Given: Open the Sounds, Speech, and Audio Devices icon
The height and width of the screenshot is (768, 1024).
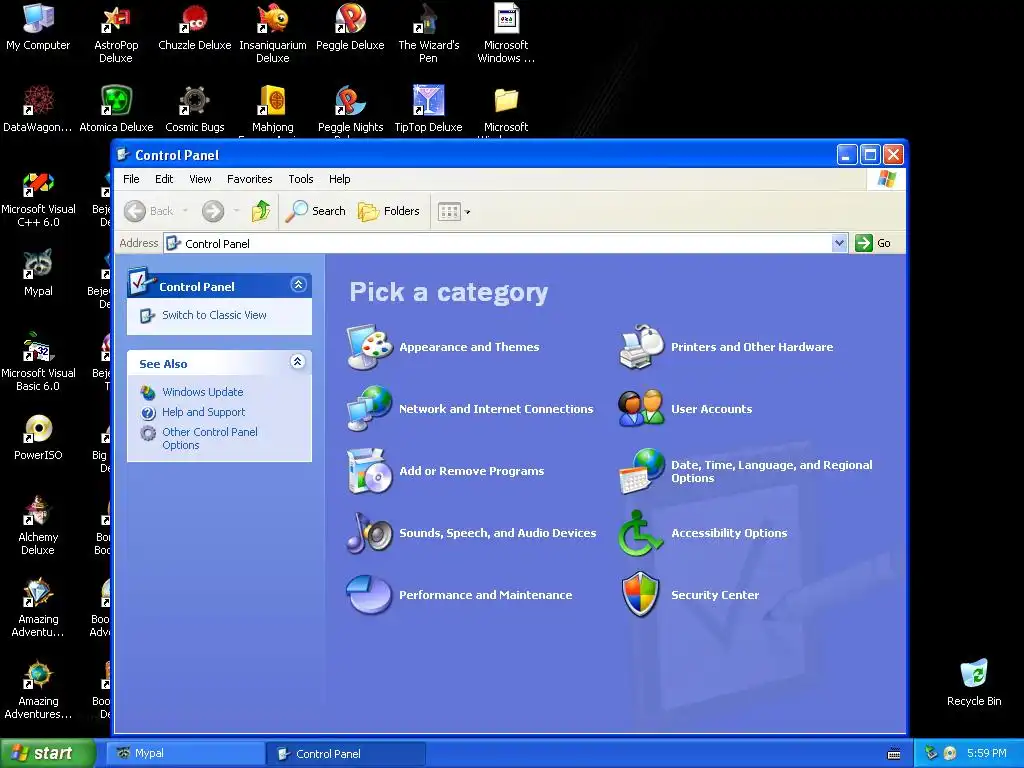Looking at the screenshot, I should coord(370,533).
